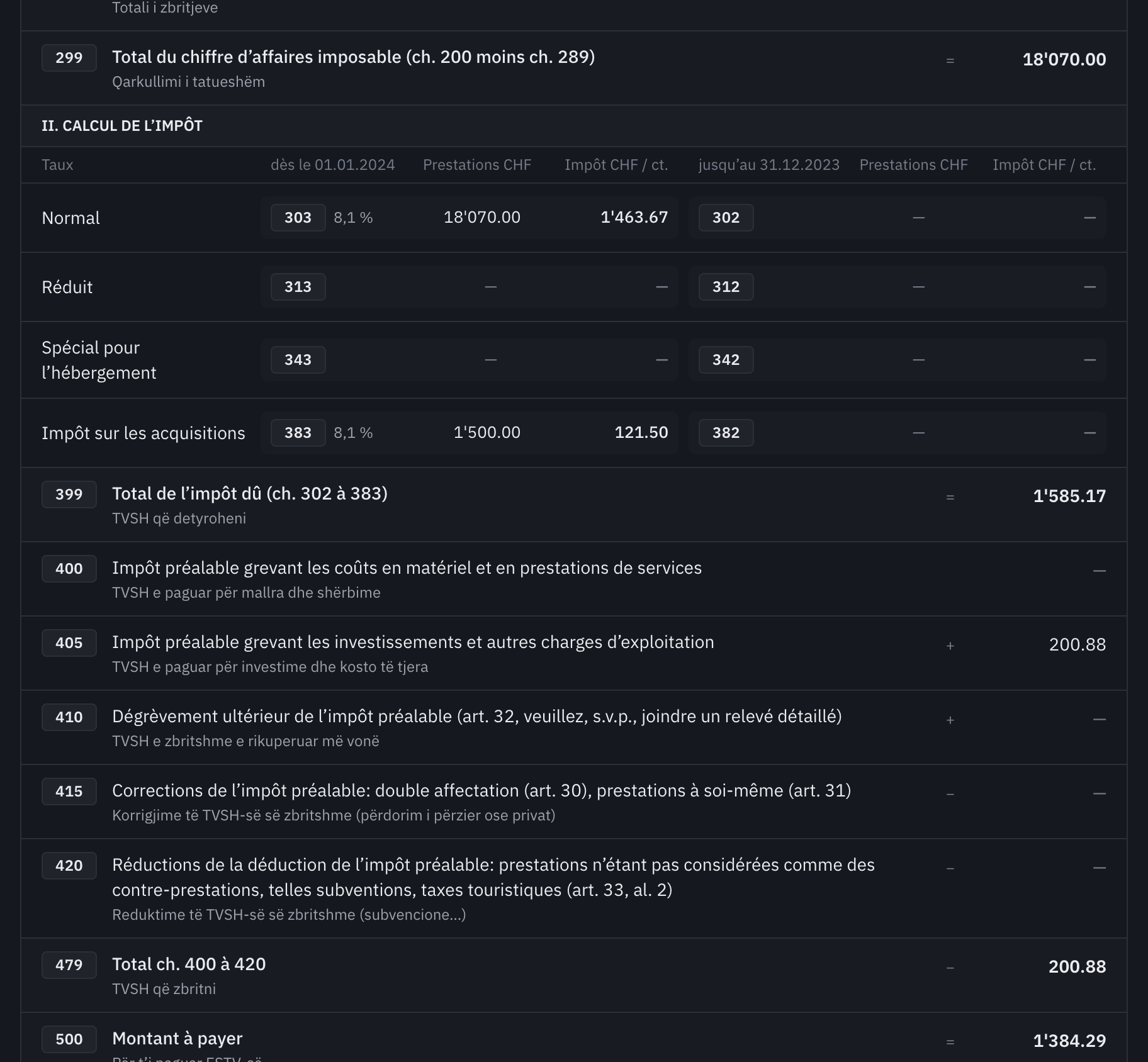
Task: Select the 1'500.00 acquisitions prestations value
Action: pyautogui.click(x=487, y=432)
